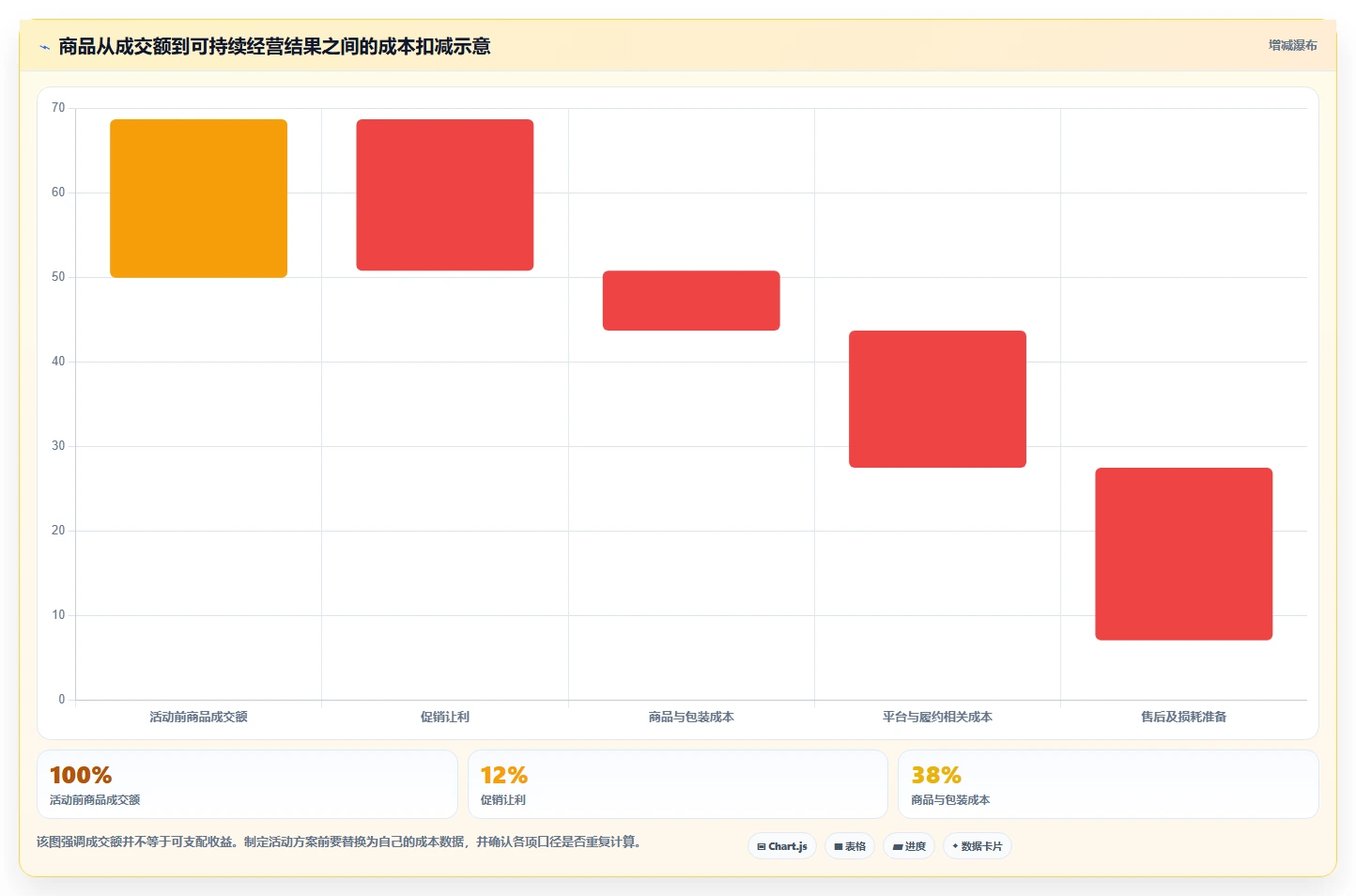Click the y-axis value 10

click(x=58, y=615)
